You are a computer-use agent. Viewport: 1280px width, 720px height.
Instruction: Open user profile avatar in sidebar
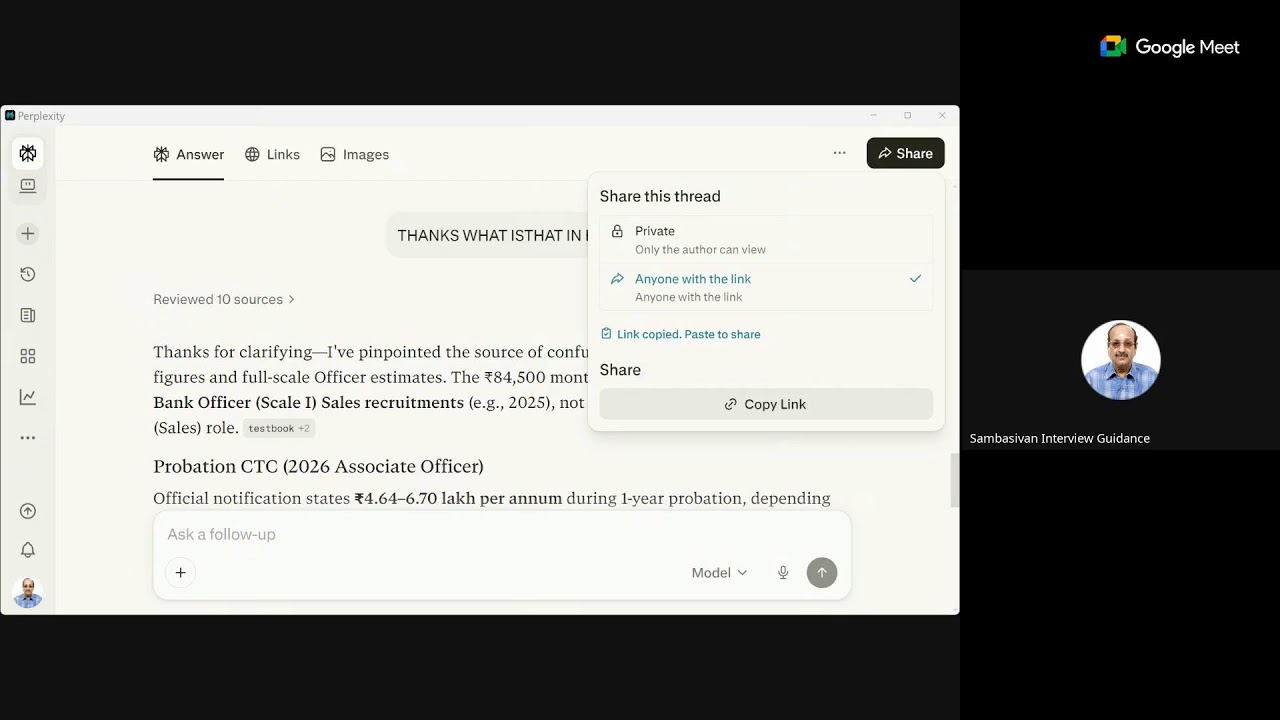coord(28,592)
